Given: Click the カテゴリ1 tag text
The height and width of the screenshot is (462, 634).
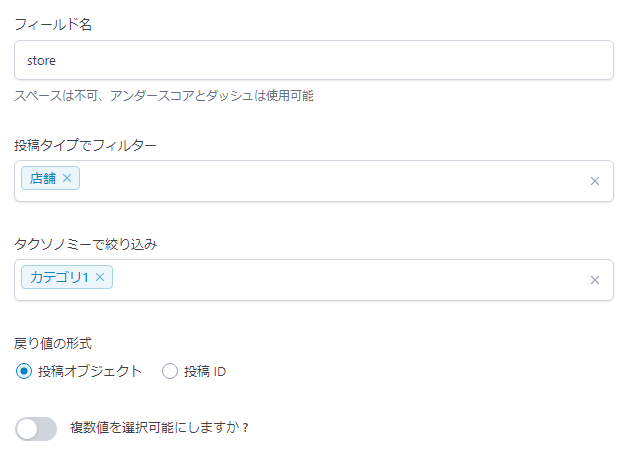Looking at the screenshot, I should pyautogui.click(x=60, y=277).
